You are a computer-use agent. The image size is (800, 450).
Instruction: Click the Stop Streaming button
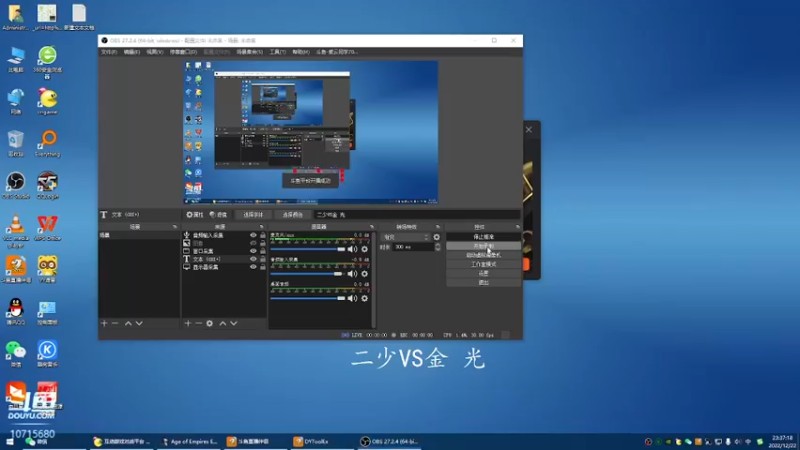[x=484, y=237]
